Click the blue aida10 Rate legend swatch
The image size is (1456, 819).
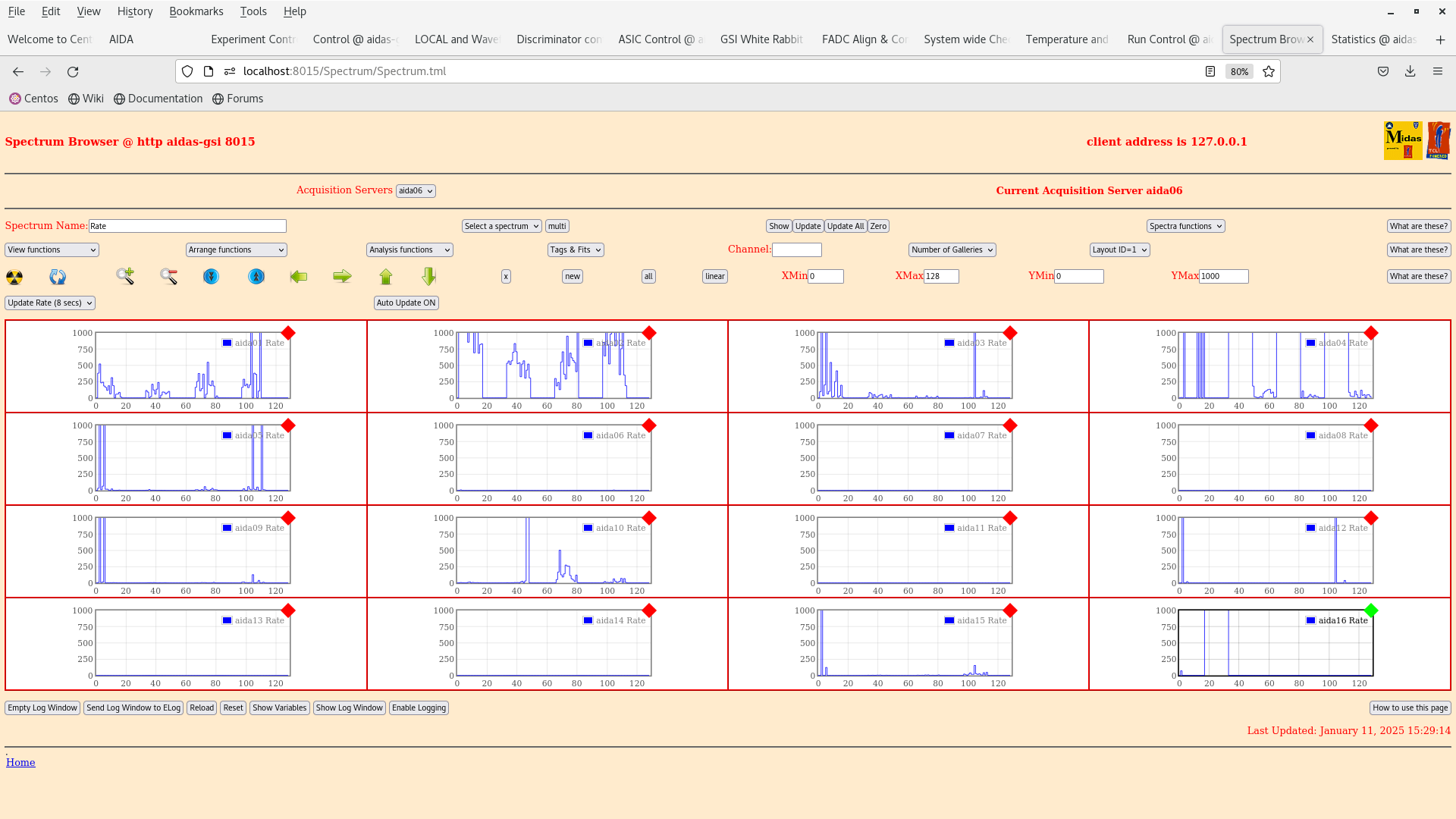pos(588,529)
